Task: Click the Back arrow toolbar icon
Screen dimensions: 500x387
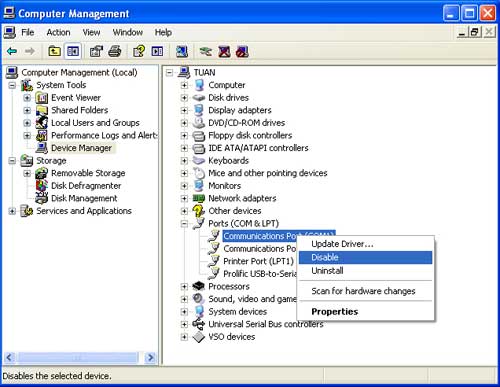Action: pos(12,51)
